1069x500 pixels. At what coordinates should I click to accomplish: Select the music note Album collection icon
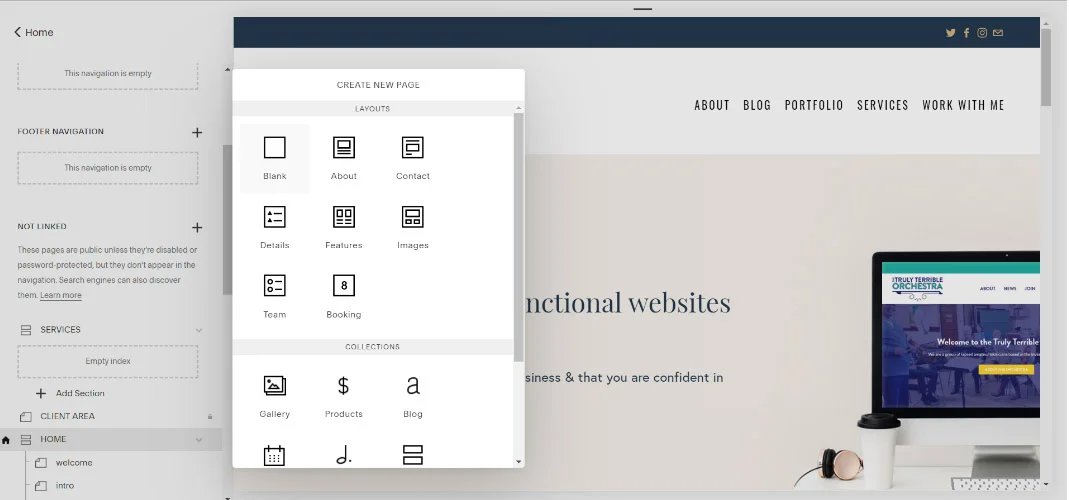coord(344,455)
